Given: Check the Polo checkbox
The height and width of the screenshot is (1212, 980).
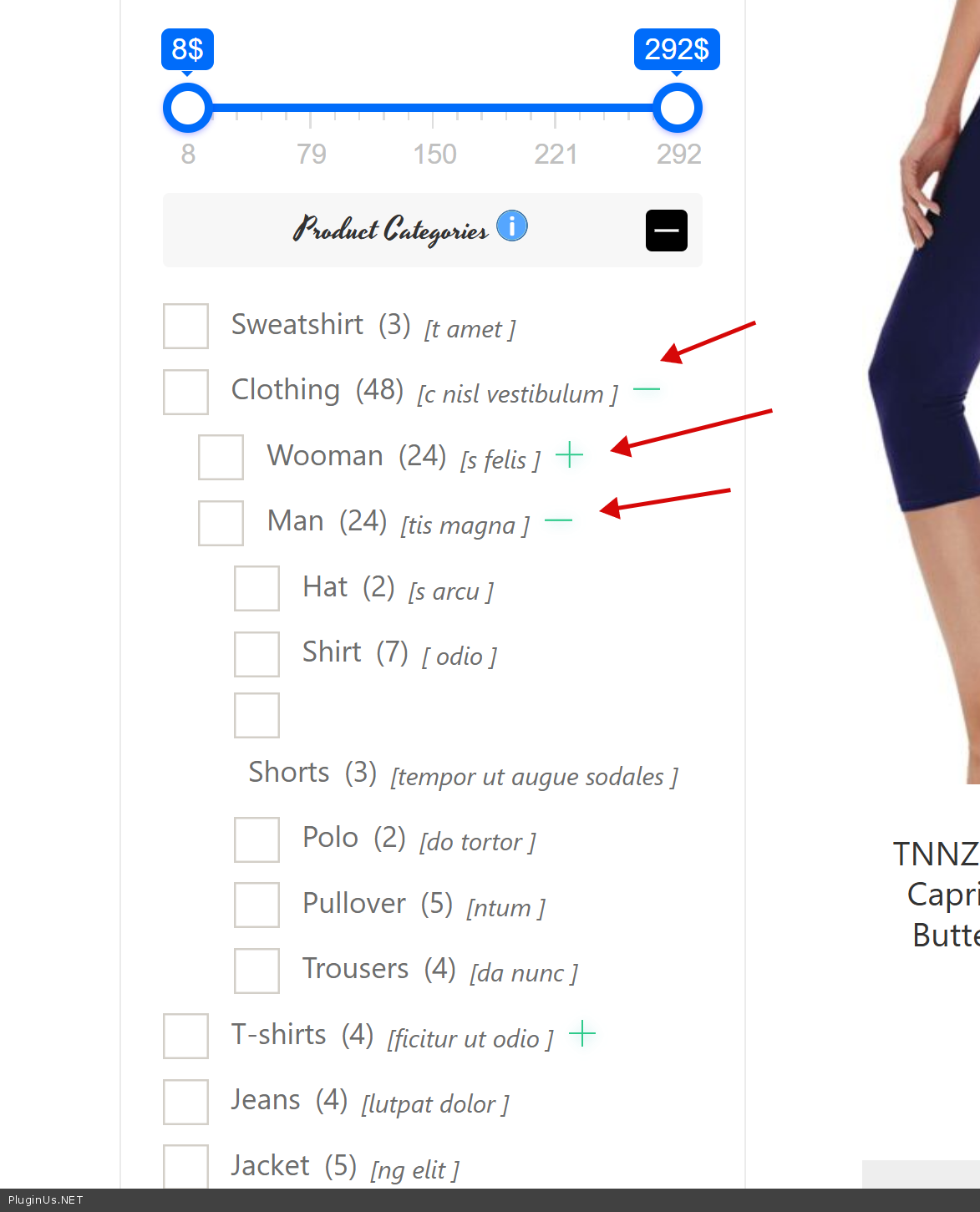Looking at the screenshot, I should 256,839.
